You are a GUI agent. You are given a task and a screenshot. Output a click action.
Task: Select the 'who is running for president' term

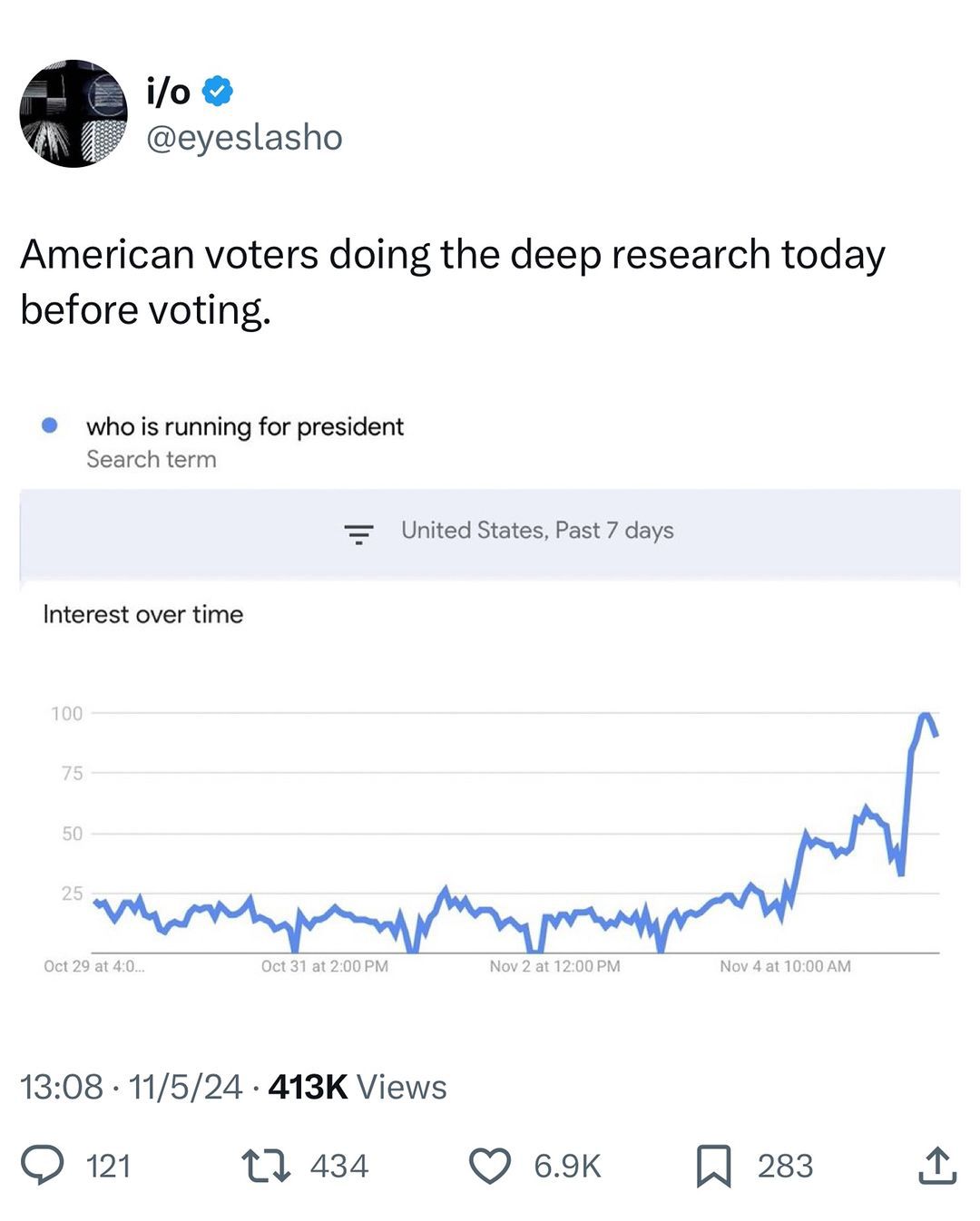tap(245, 426)
